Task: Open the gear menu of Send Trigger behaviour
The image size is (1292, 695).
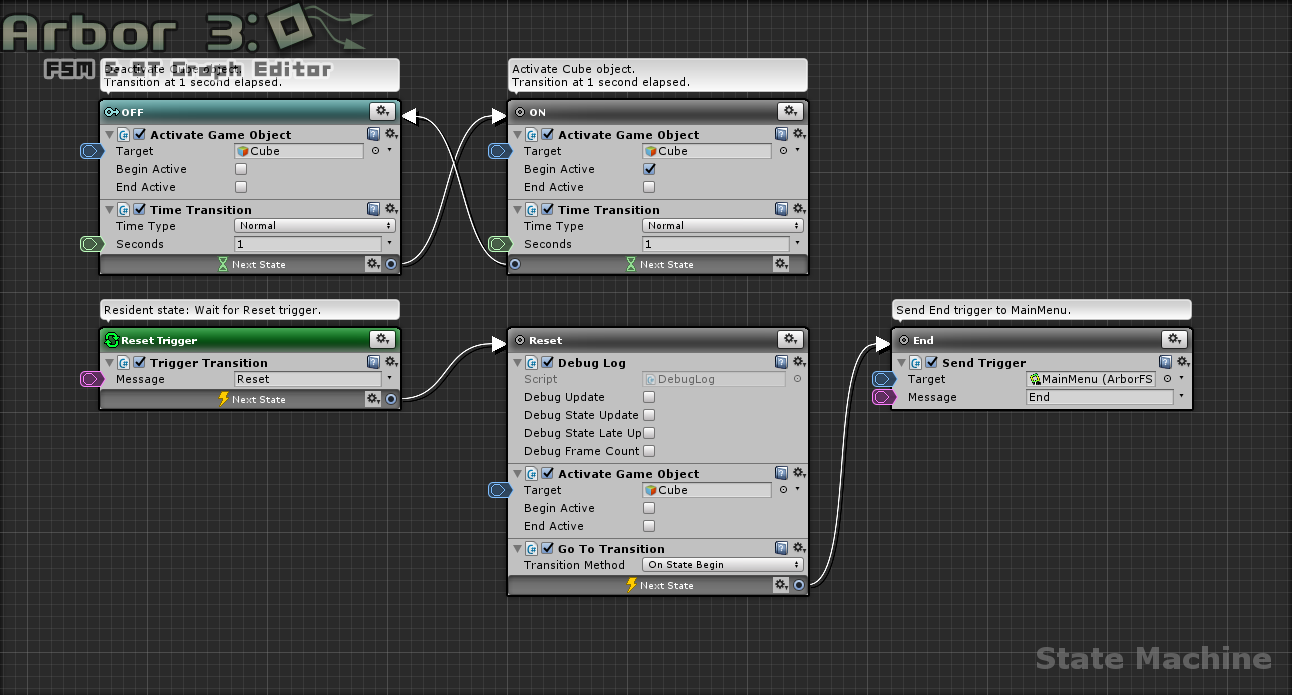Action: point(1182,363)
